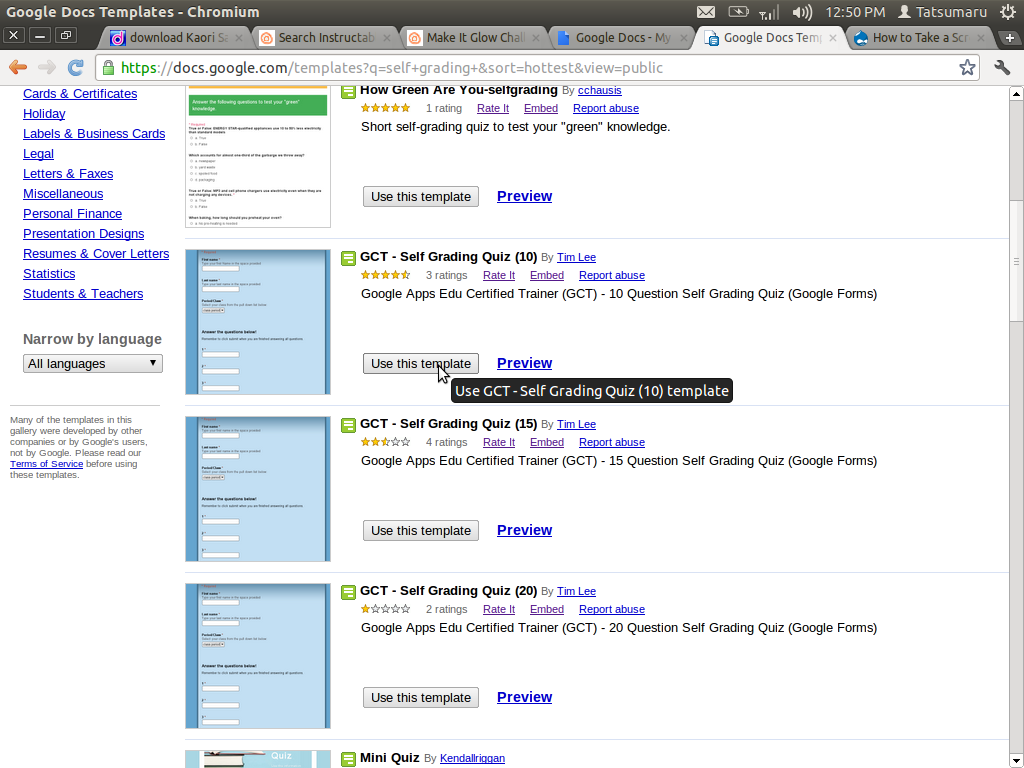1024x768 pixels.
Task: Open the clock showing 12:50 PM
Action: point(855,12)
